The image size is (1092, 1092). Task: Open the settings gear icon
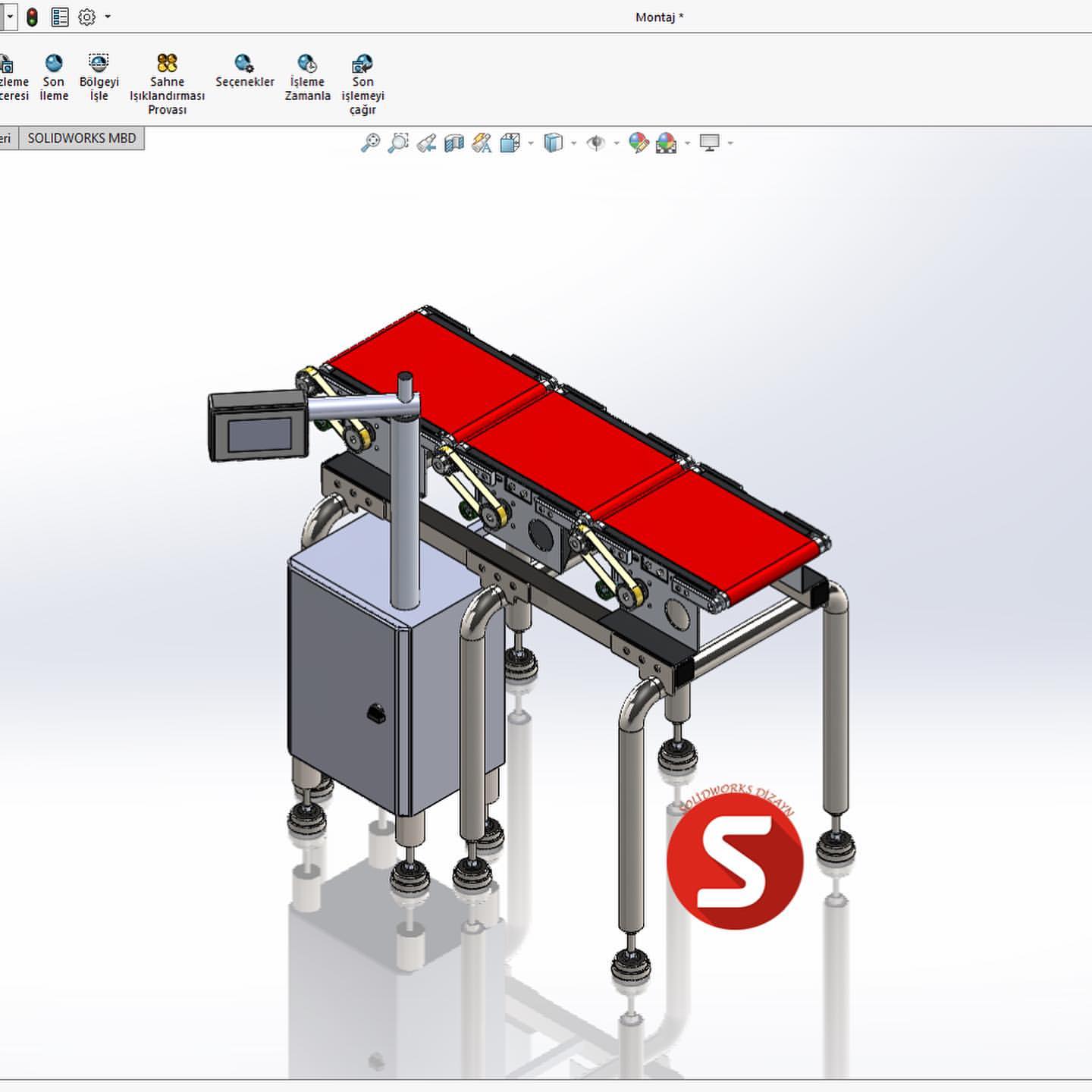coord(86,16)
